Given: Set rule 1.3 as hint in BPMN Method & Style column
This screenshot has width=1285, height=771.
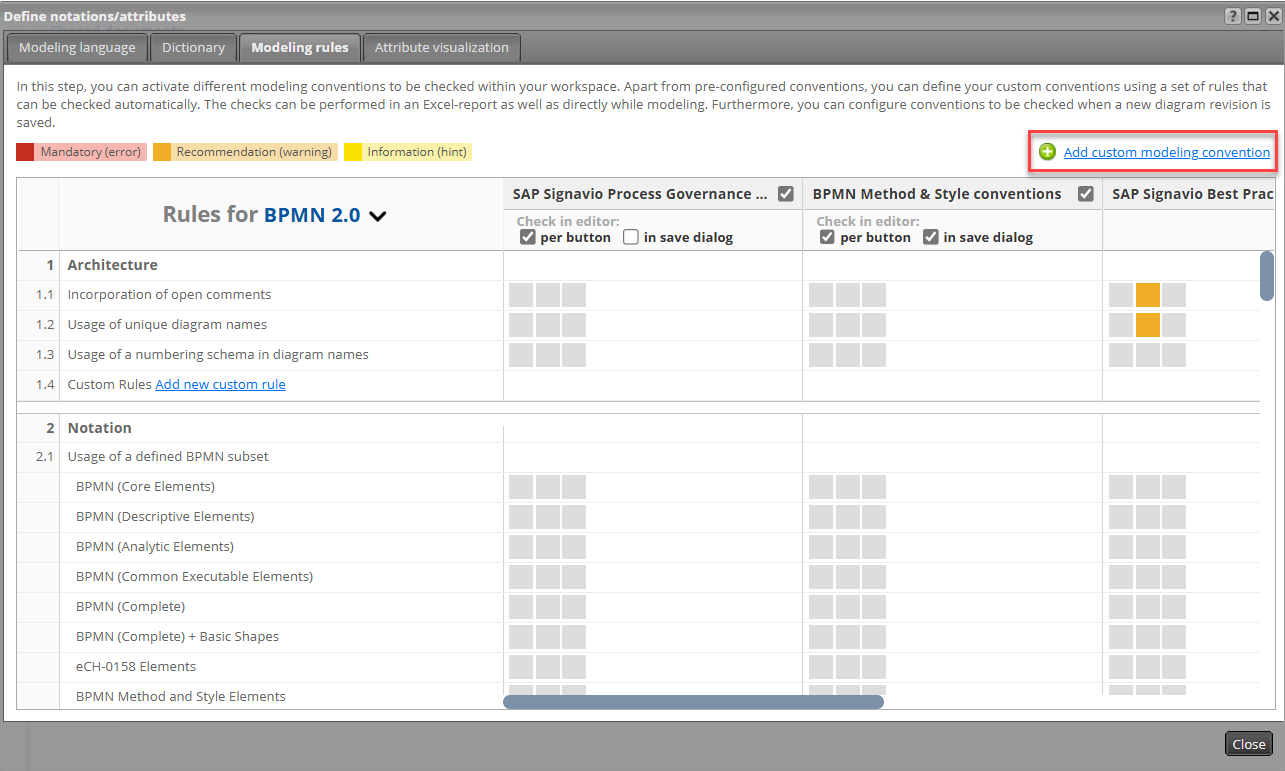Looking at the screenshot, I should (873, 355).
